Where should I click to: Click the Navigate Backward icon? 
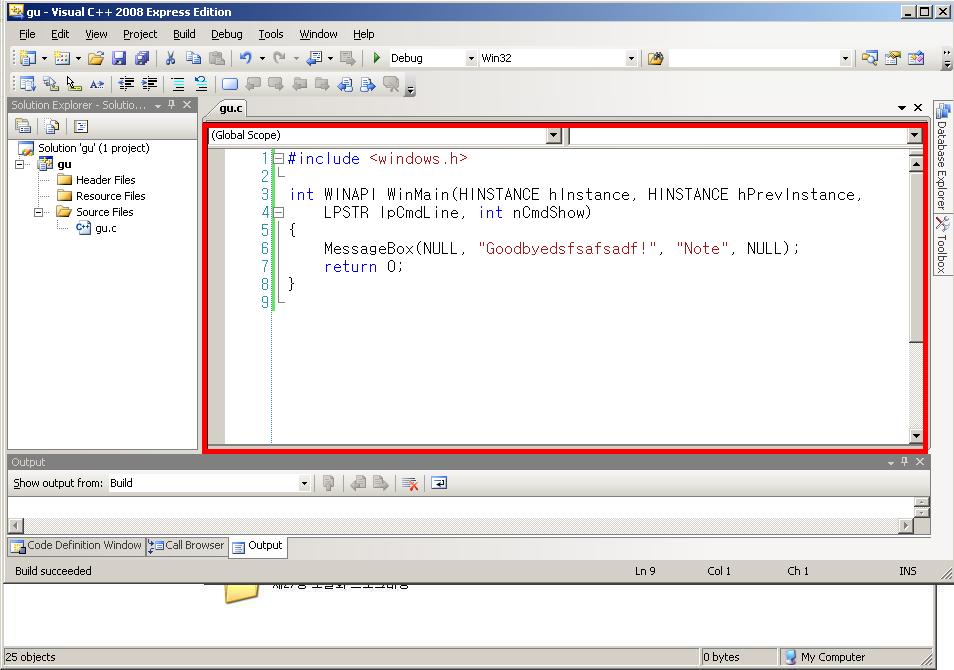pyautogui.click(x=314, y=58)
